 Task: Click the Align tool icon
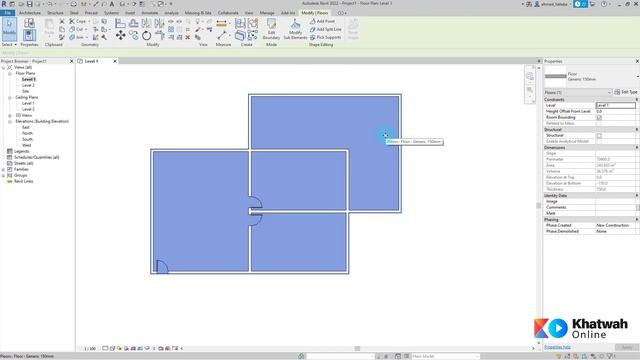[120, 23]
